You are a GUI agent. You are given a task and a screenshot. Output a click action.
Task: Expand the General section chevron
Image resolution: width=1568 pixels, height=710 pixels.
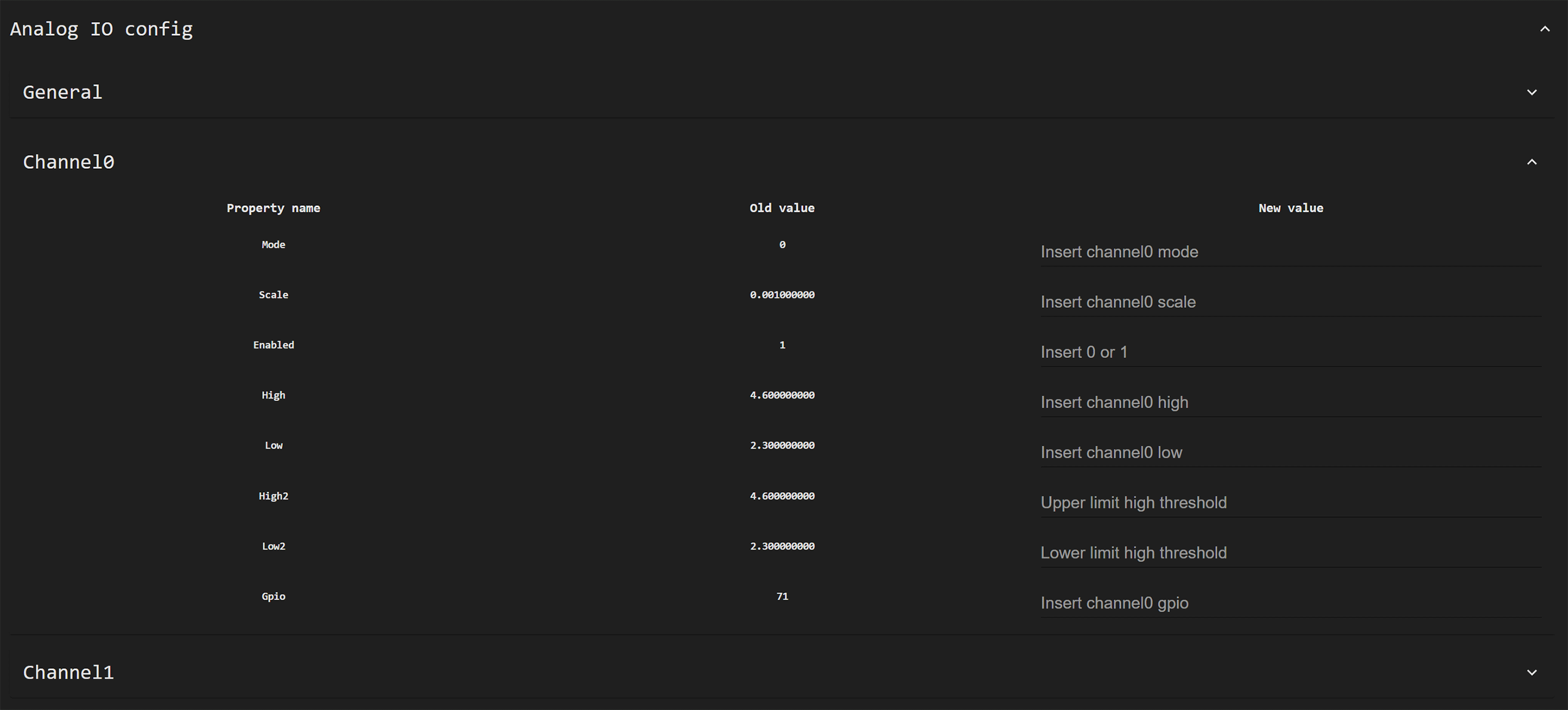(1532, 92)
